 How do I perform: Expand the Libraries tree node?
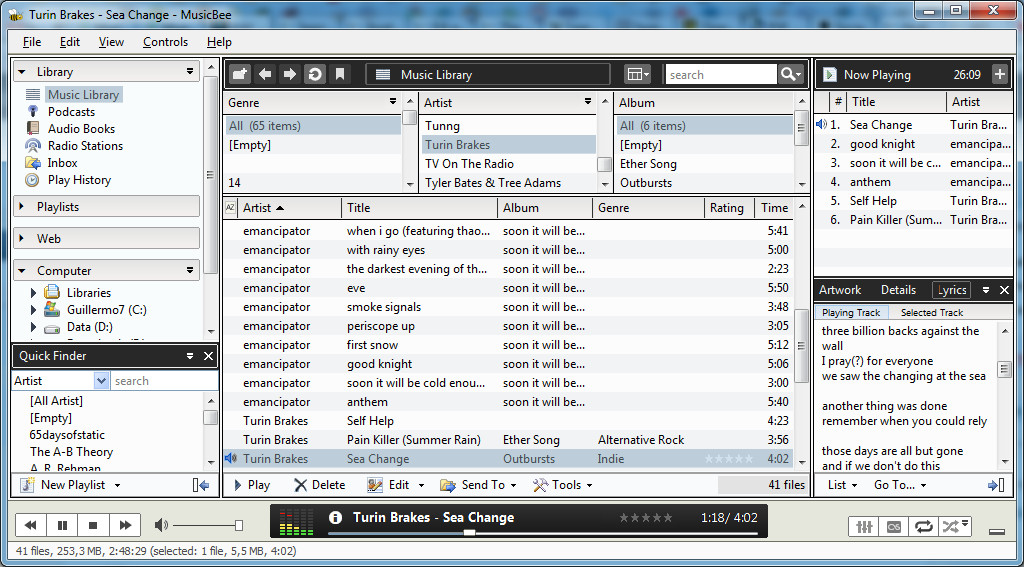click(x=34, y=293)
